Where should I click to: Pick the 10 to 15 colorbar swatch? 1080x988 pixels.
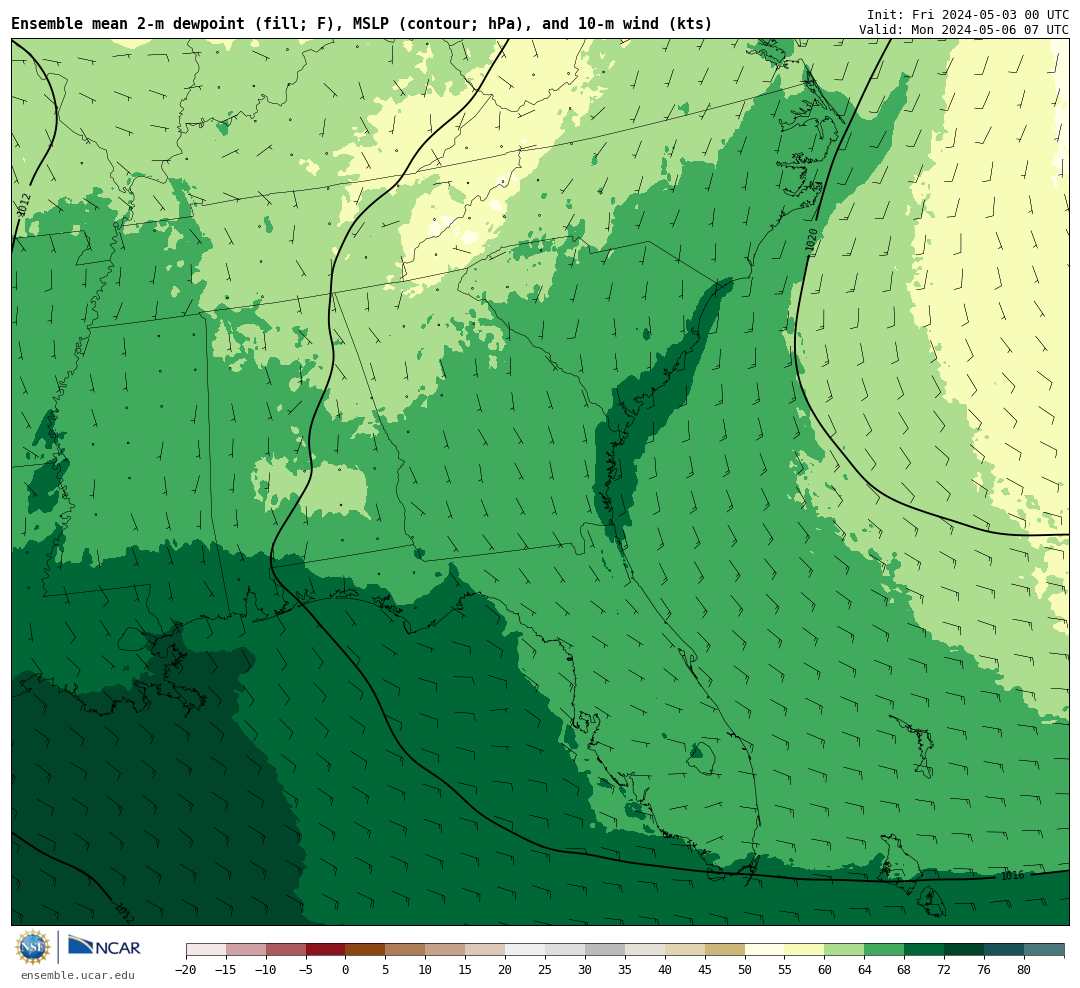click(446, 950)
